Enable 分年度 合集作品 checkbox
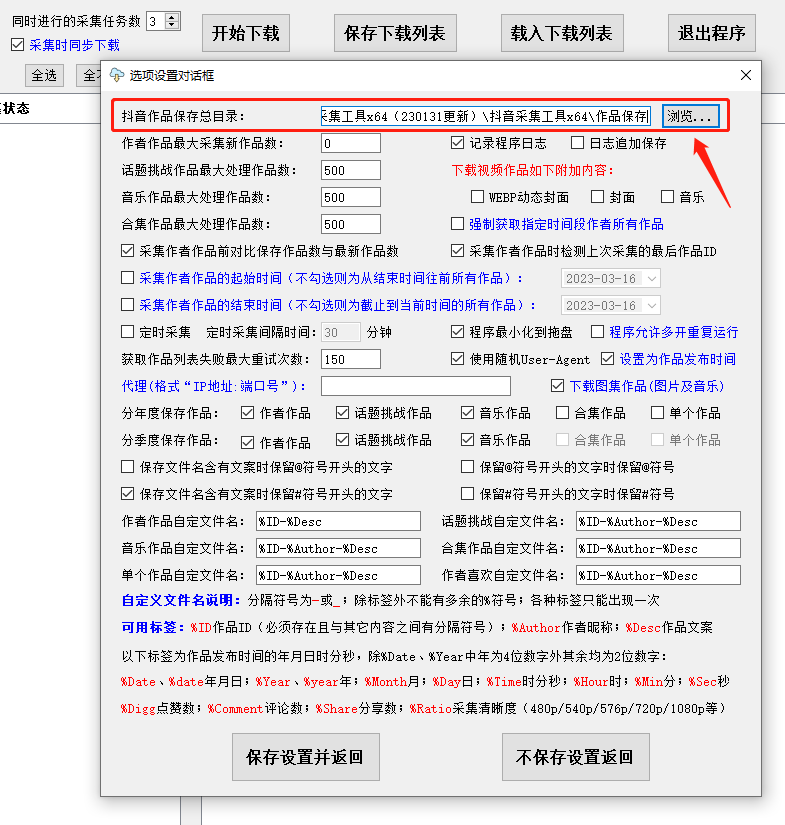 pos(562,413)
